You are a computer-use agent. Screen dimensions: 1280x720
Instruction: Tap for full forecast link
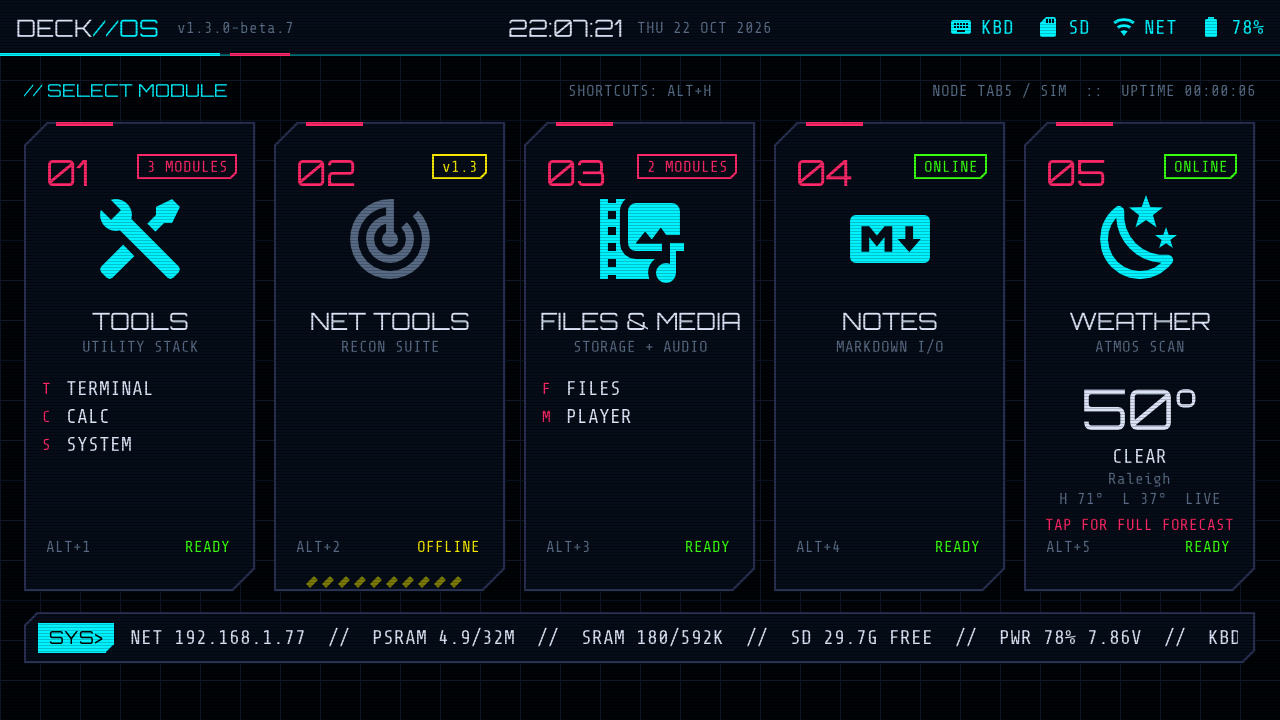tap(1140, 525)
